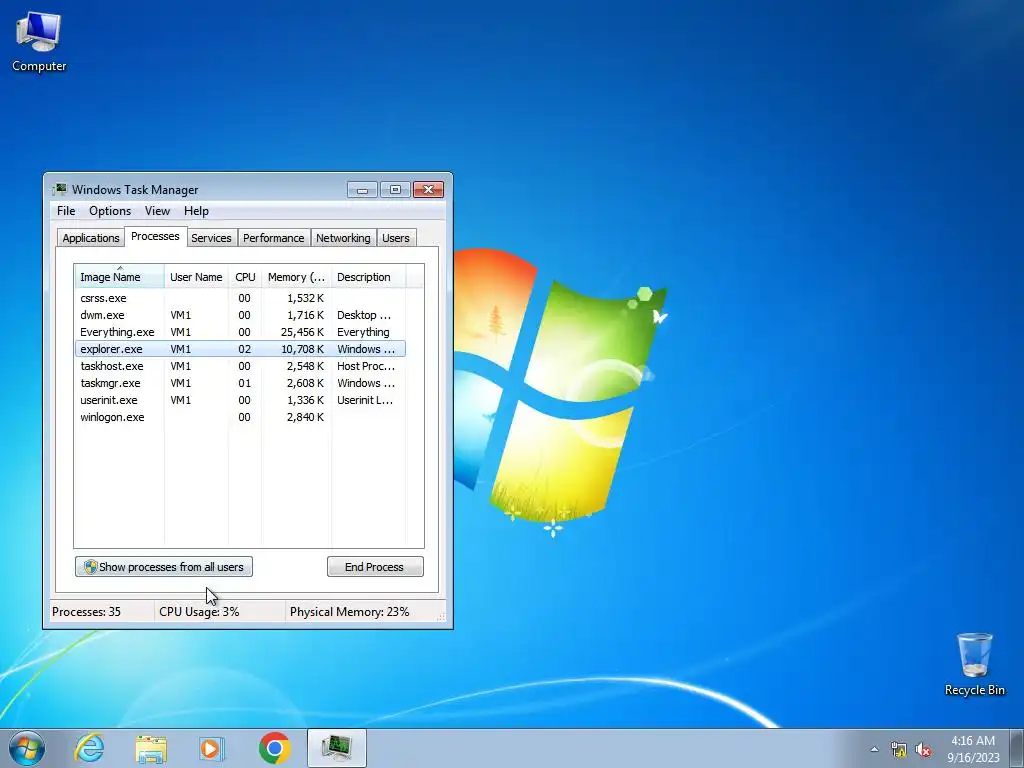The height and width of the screenshot is (768, 1024).
Task: Switch to the Applications tab
Action: coord(91,238)
